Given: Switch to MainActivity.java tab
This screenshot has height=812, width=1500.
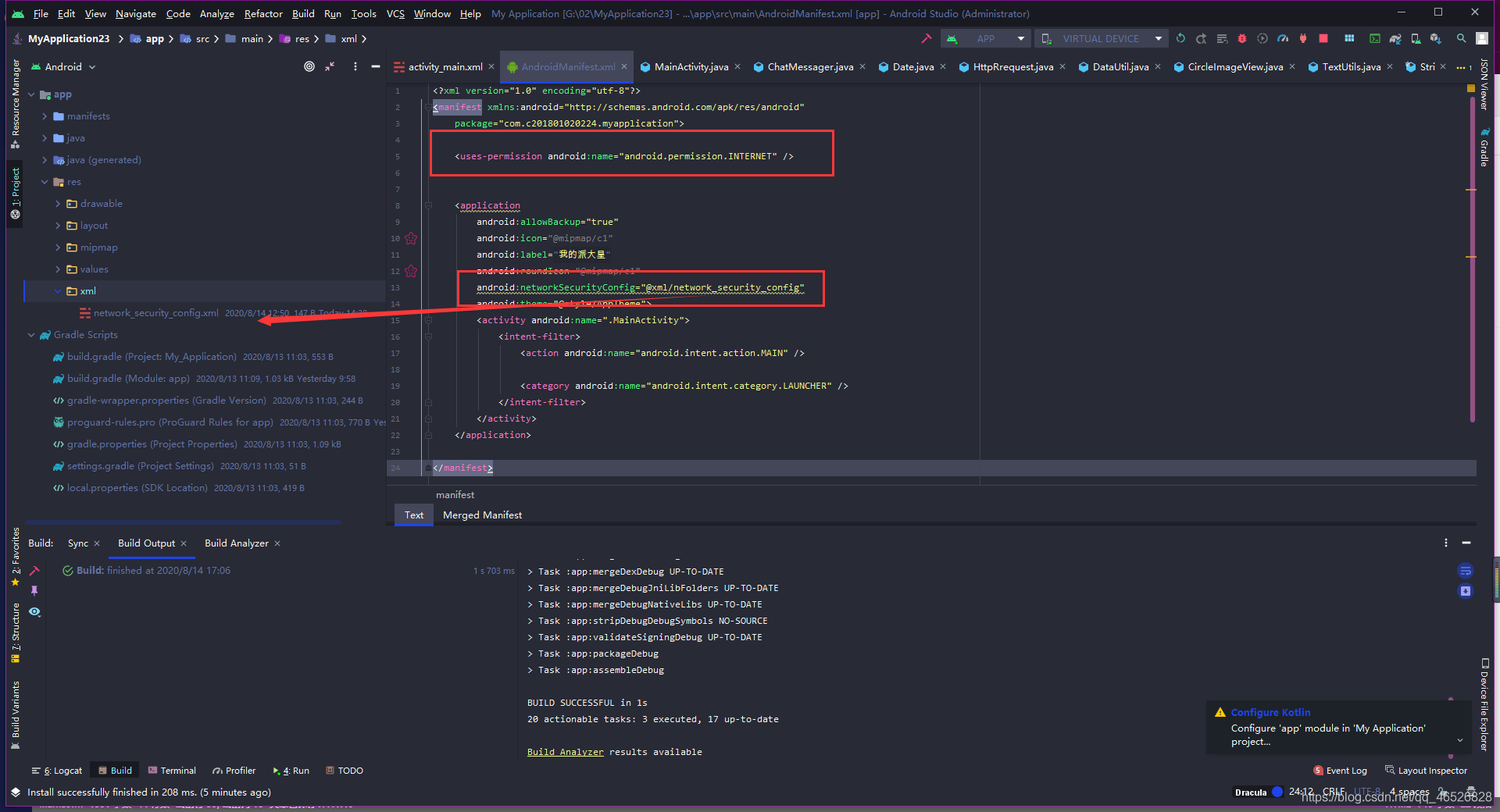Looking at the screenshot, I should (x=691, y=67).
